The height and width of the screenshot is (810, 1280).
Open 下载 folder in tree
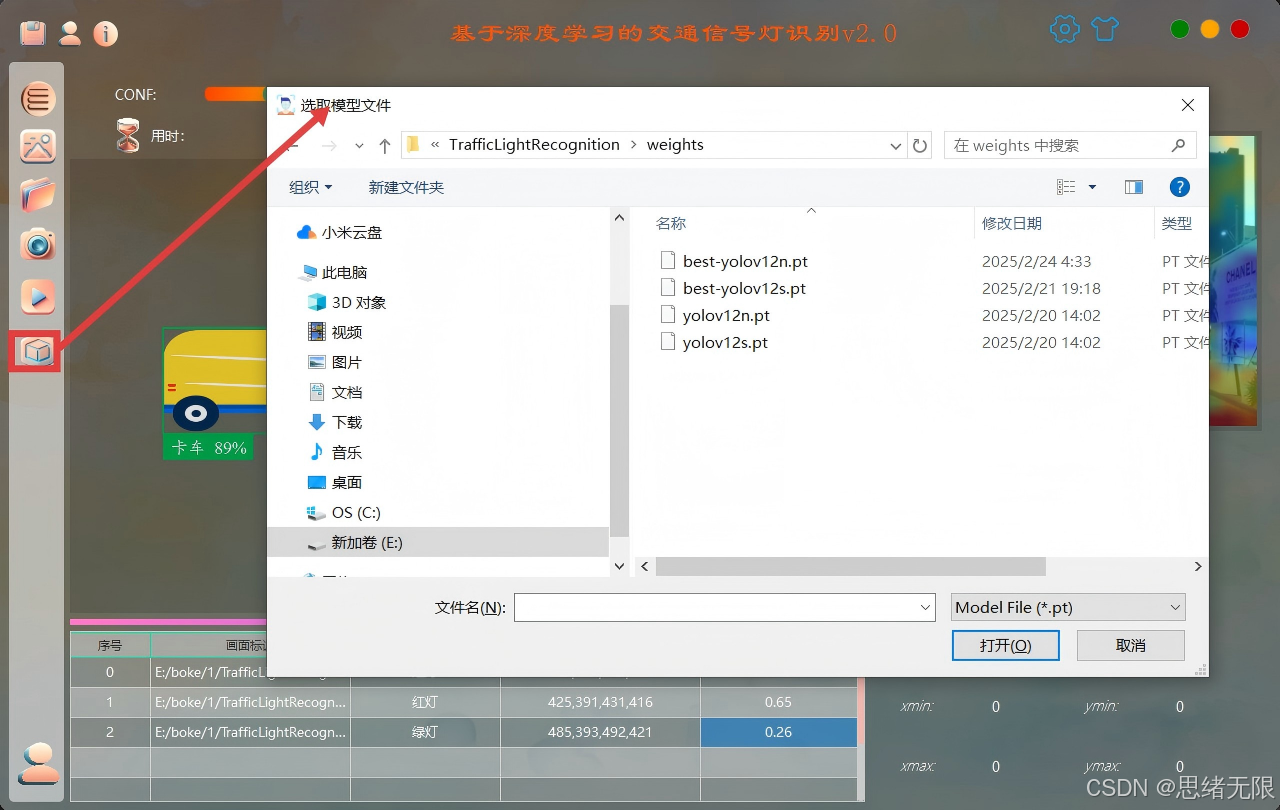pos(335,422)
